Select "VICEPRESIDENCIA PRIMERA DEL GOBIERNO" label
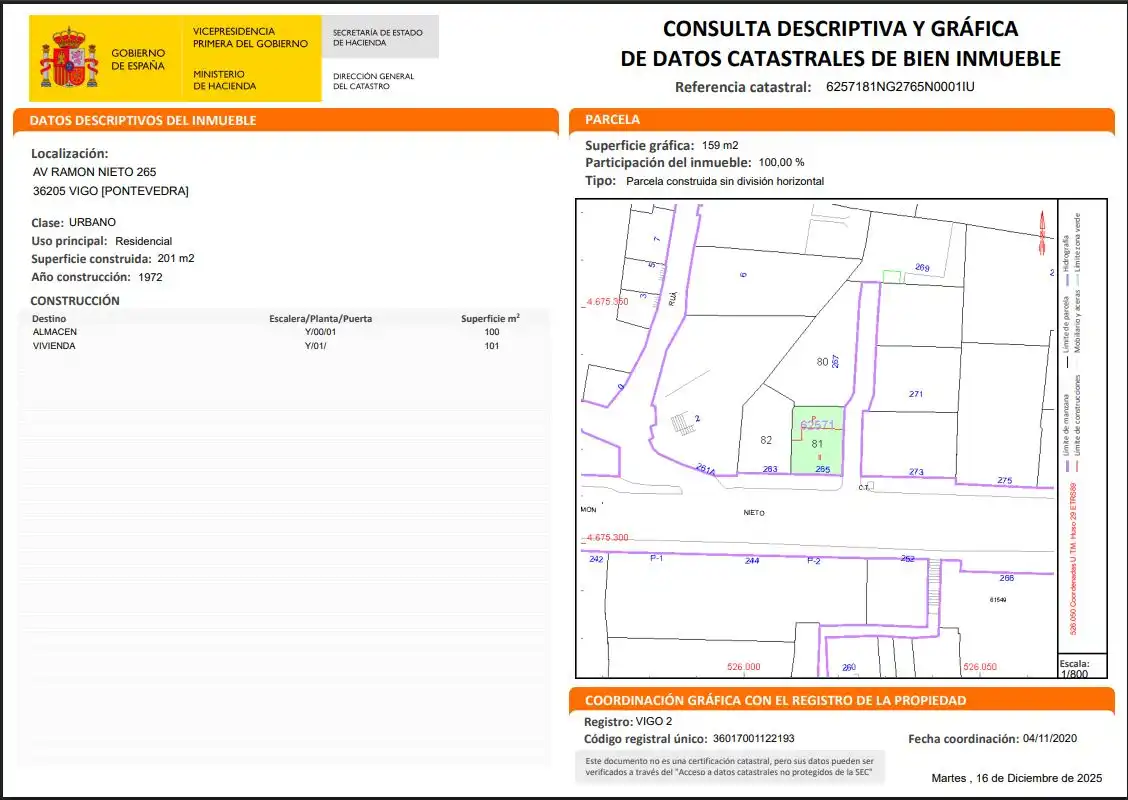 pyautogui.click(x=250, y=37)
